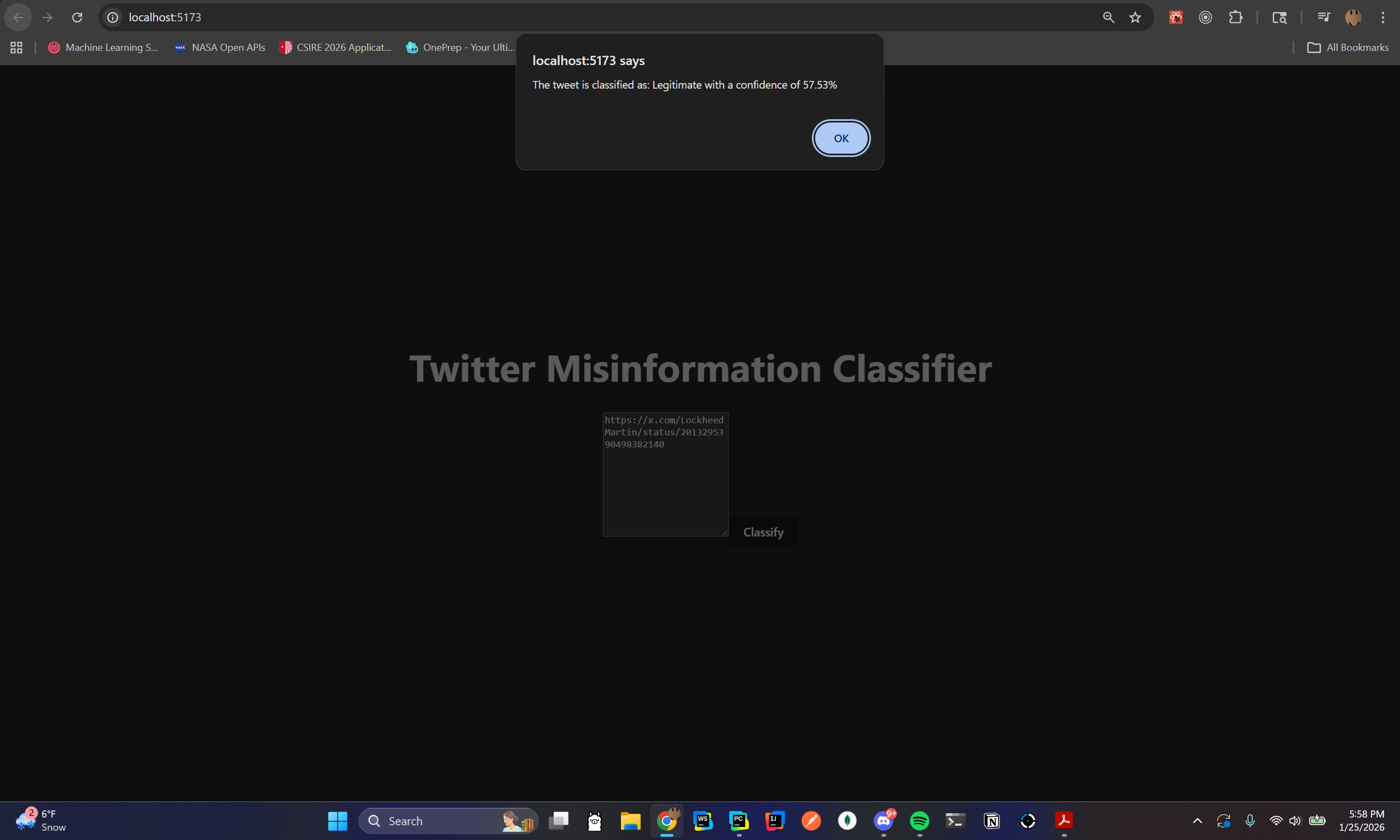Open the All Bookmarks folder

coord(1347,48)
